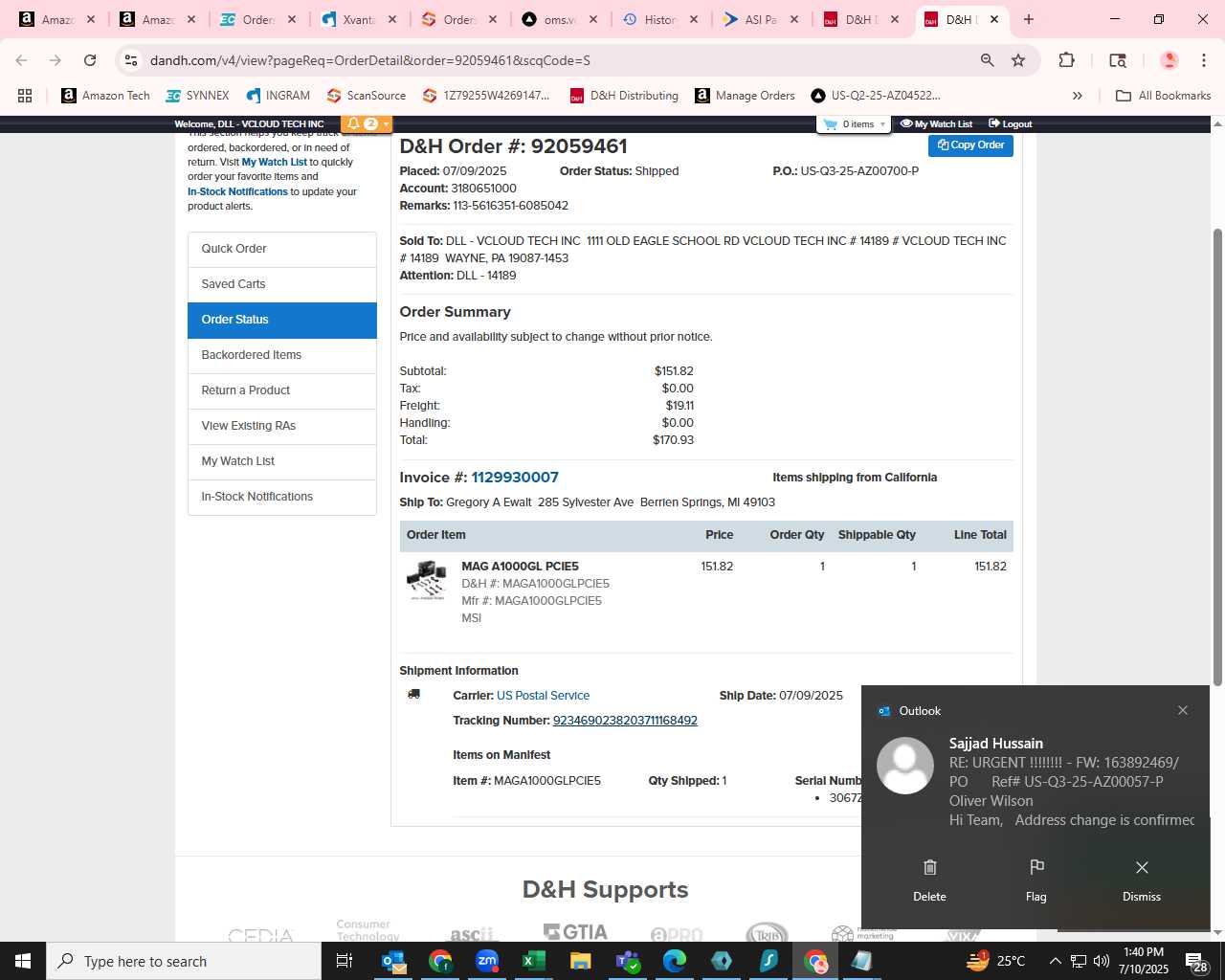Click Logout in the header bar
Image resolution: width=1225 pixels, height=980 pixels.
point(1011,124)
